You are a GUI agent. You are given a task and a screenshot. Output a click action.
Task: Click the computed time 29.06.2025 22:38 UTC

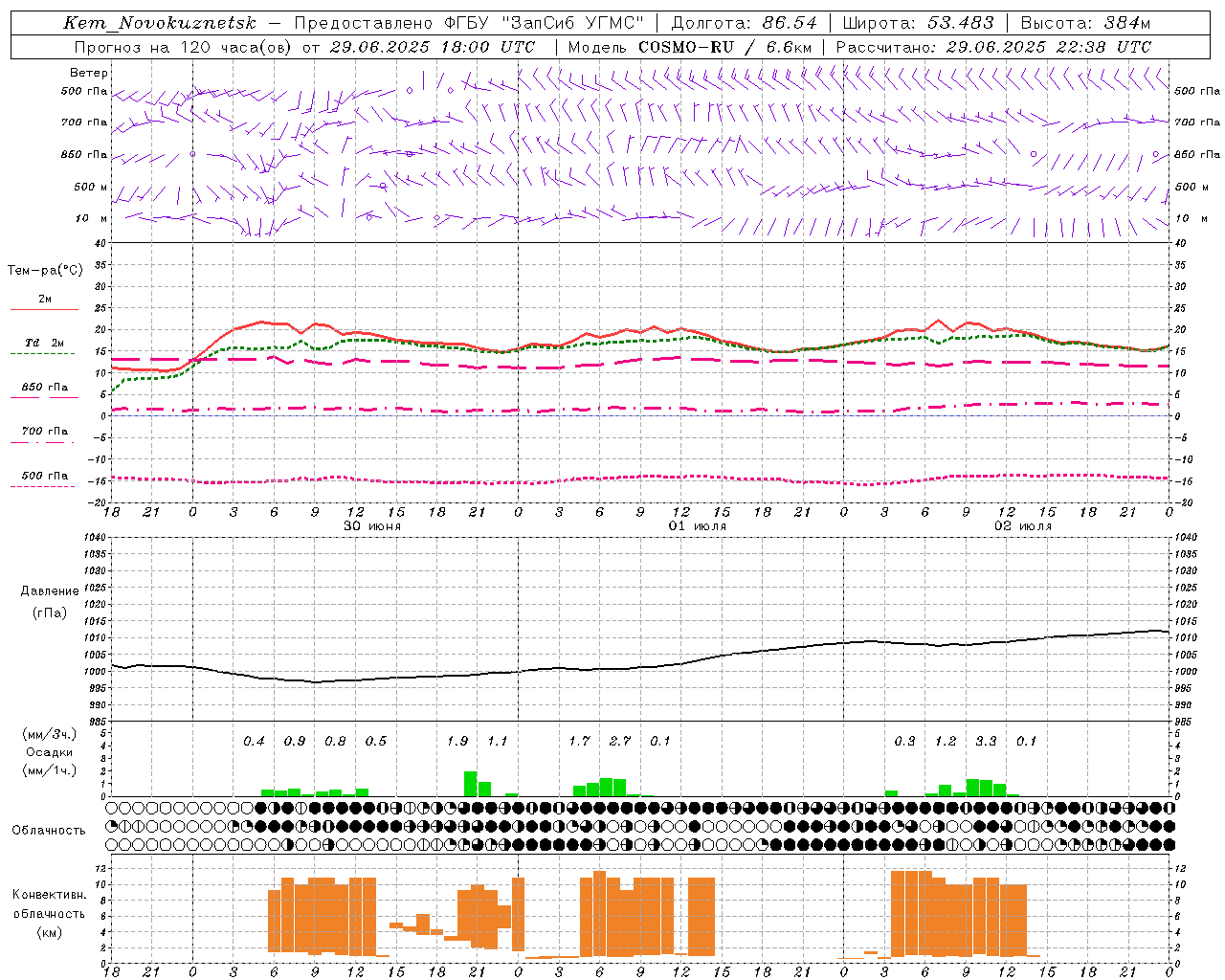coord(1049,47)
